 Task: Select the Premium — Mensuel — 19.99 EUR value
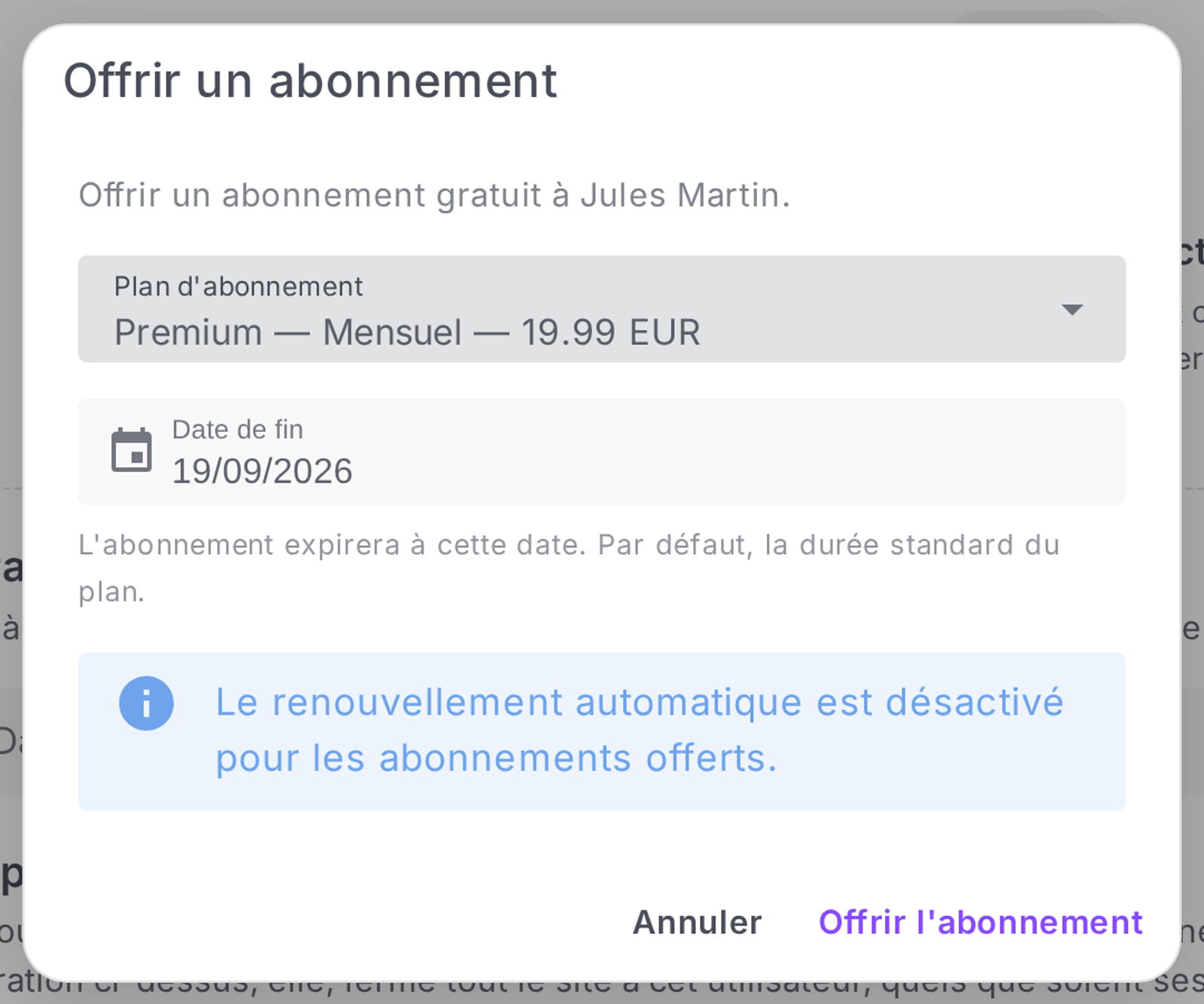point(407,332)
